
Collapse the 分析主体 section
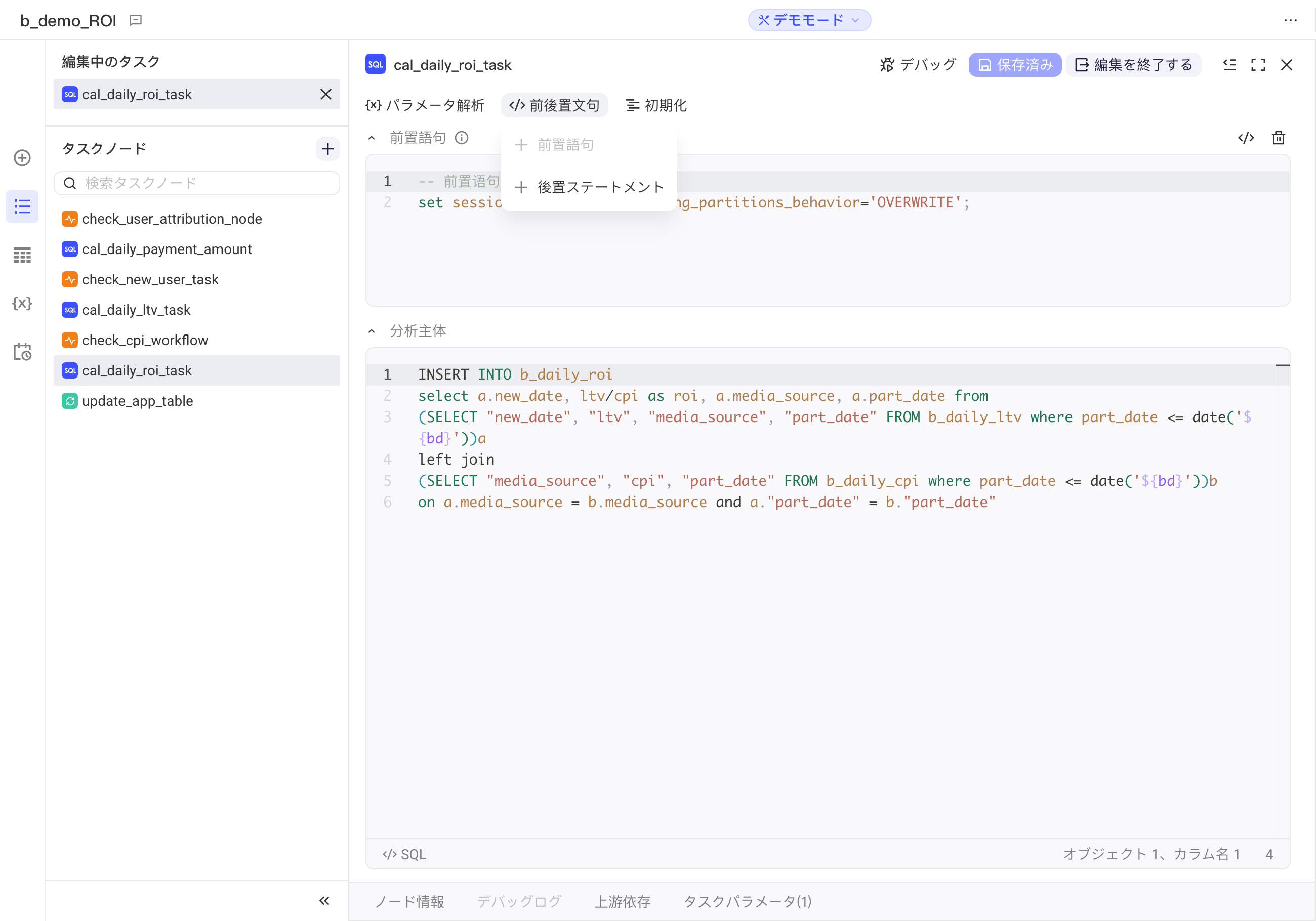click(372, 330)
